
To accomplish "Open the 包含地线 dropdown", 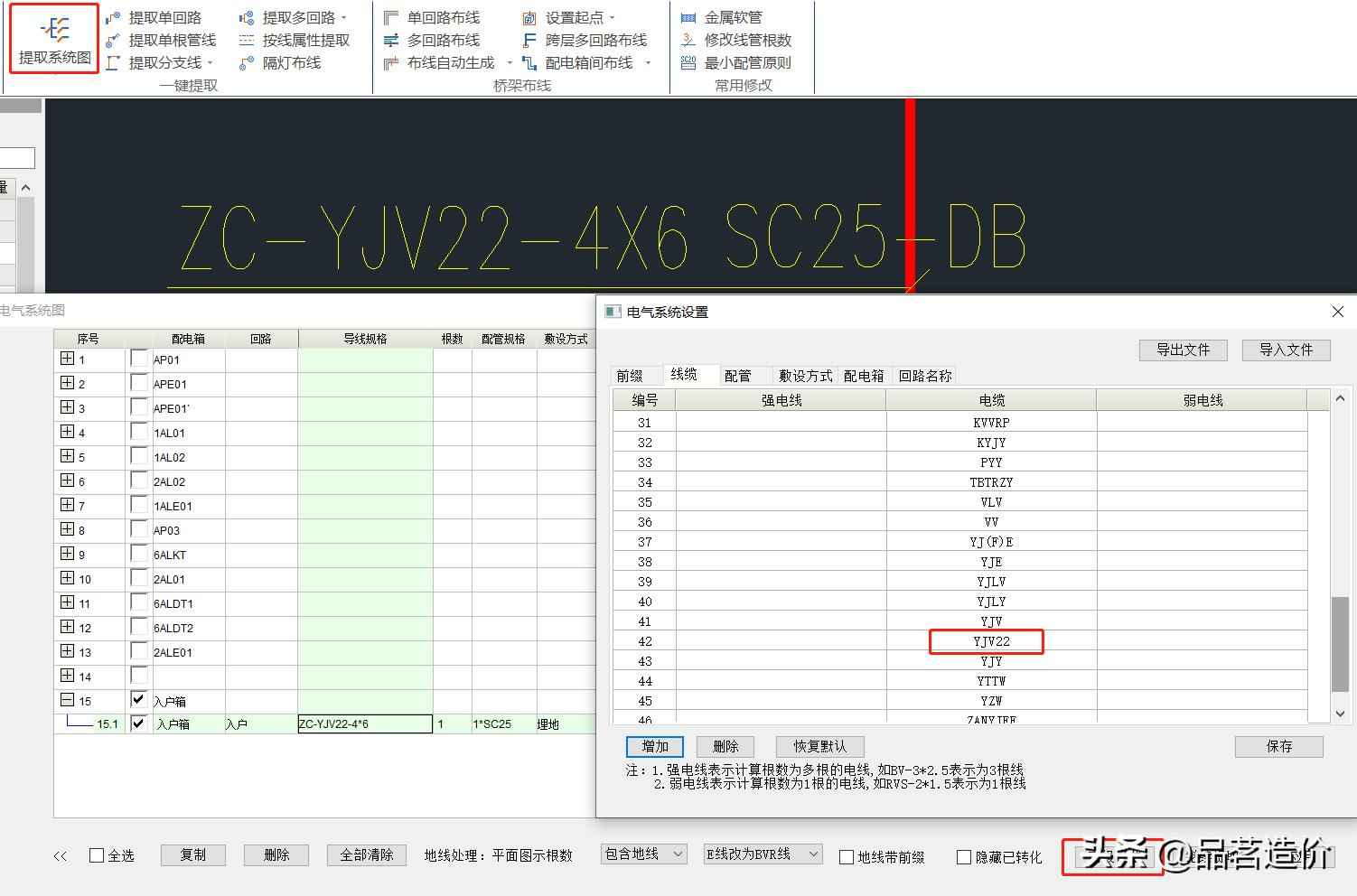I will [x=643, y=854].
